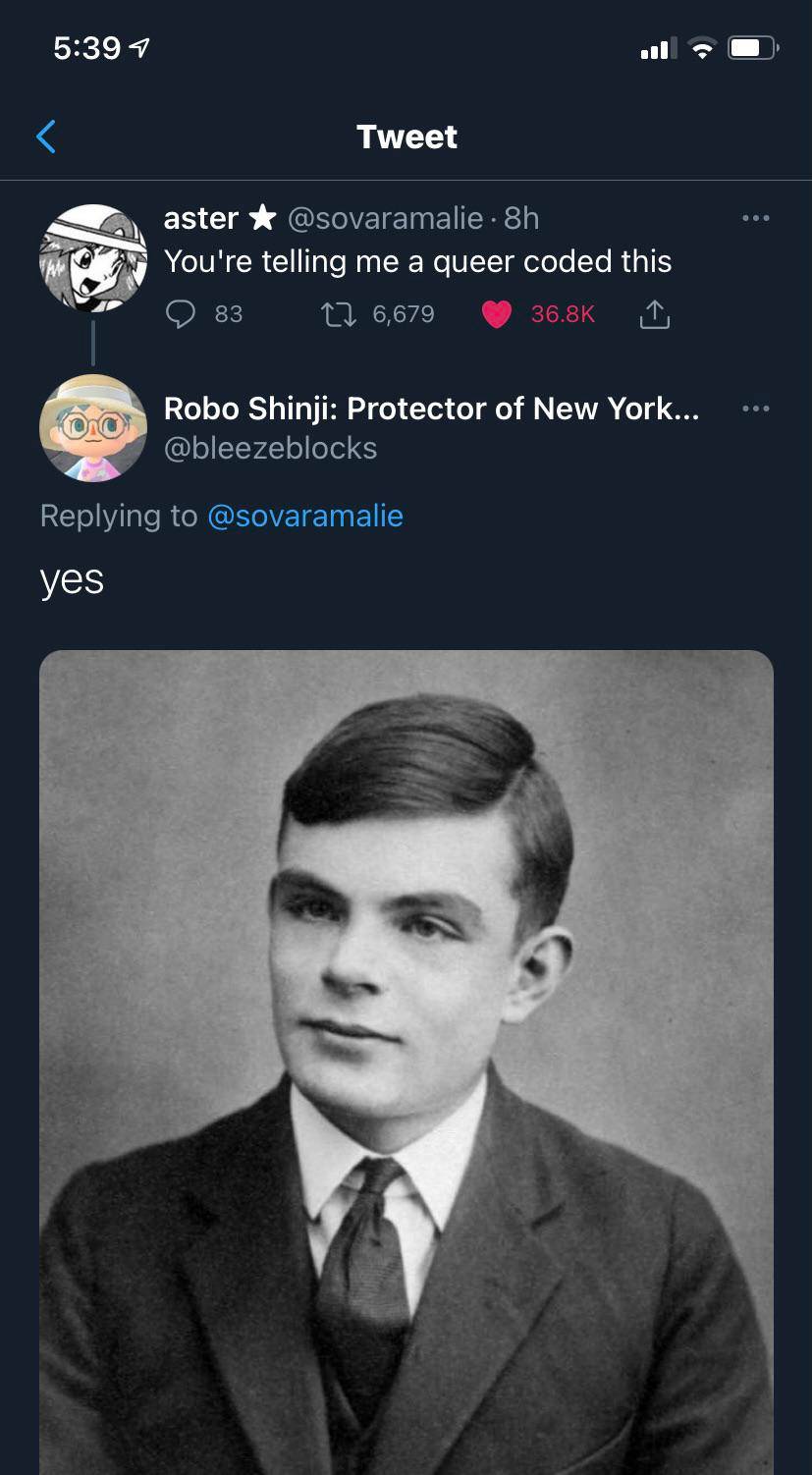Open three-dot menu on Robo Shinji's reply
This screenshot has height=1475, width=812.
pyautogui.click(x=755, y=409)
